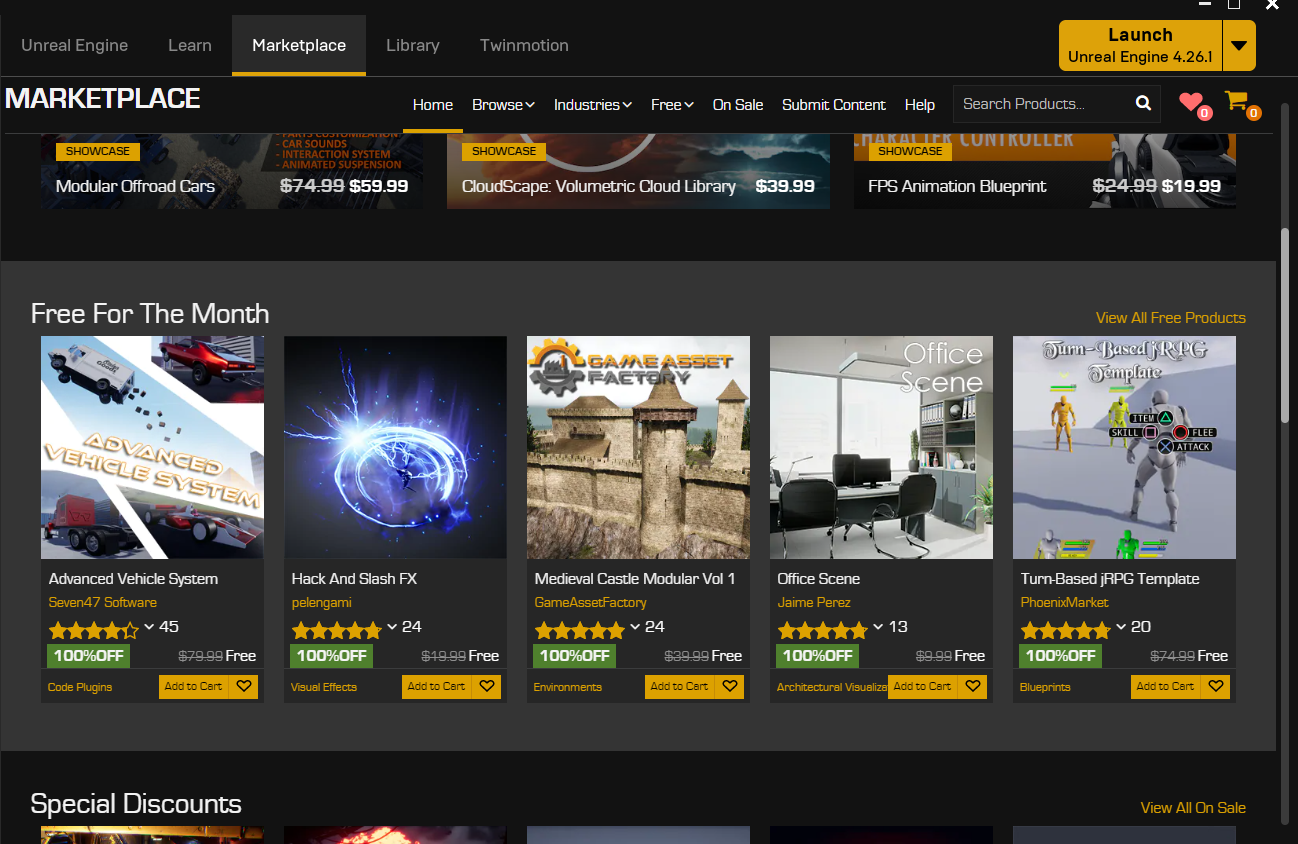Add Medieval Castle Modular Vol 1 to wishlist
1298x844 pixels.
click(x=730, y=687)
